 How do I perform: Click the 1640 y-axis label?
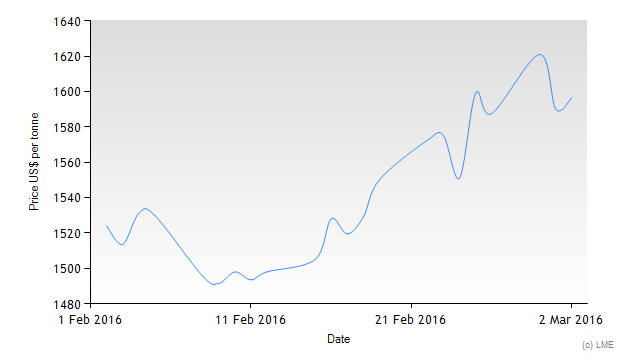(x=67, y=22)
